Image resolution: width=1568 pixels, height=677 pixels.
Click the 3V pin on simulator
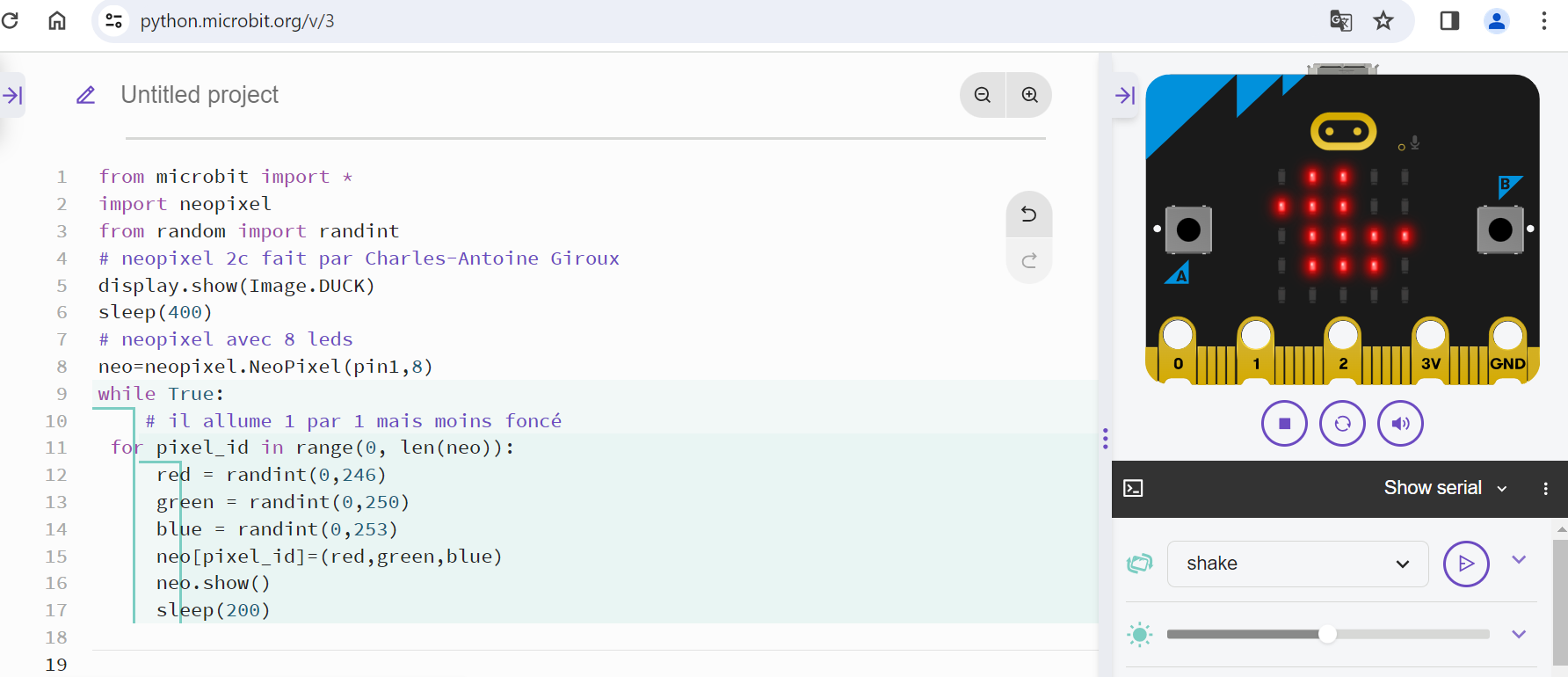point(1430,350)
